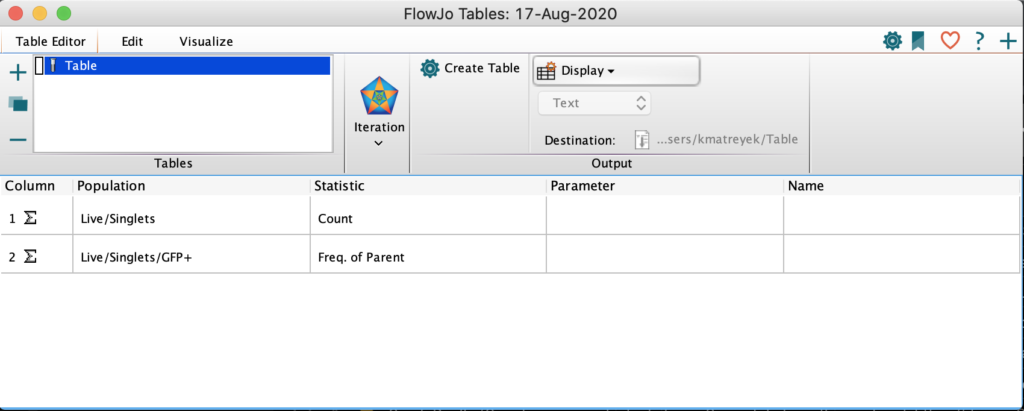This screenshot has width=1024, height=411.
Task: Open the Display output dropdown
Action: coord(616,71)
